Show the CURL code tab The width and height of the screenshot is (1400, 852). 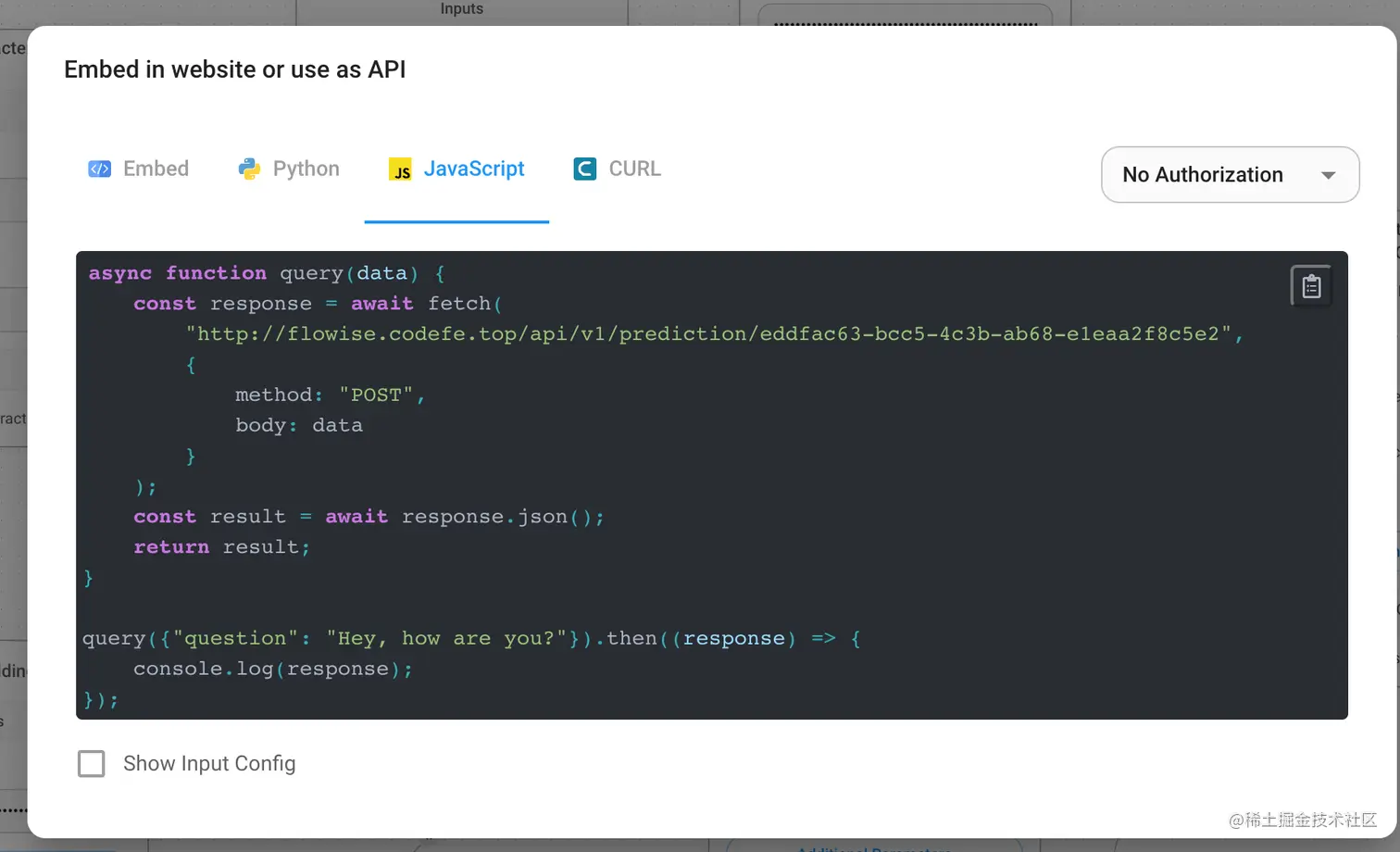[x=634, y=169]
